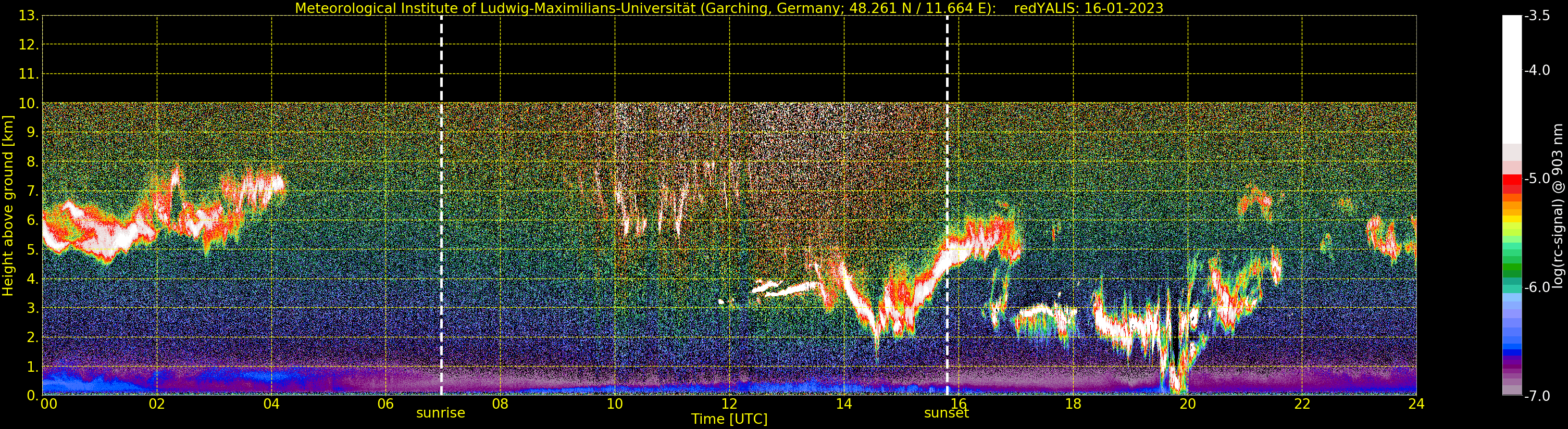Viewport: 1568px width, 429px height.
Task: Select the 'sunrise' label below the time axis
Action: [440, 412]
